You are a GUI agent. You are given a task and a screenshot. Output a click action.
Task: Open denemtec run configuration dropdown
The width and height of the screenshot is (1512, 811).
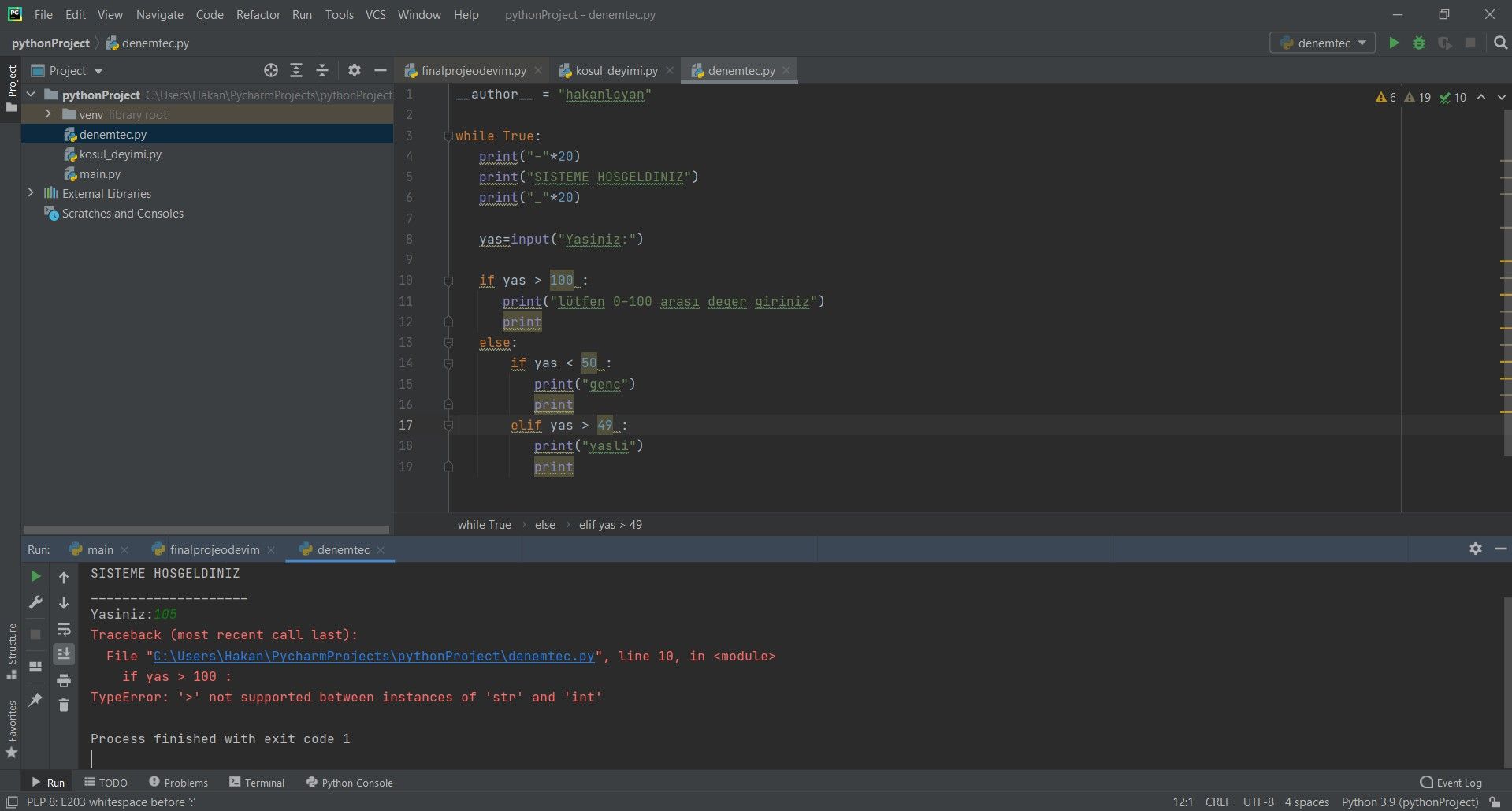pyautogui.click(x=1323, y=43)
